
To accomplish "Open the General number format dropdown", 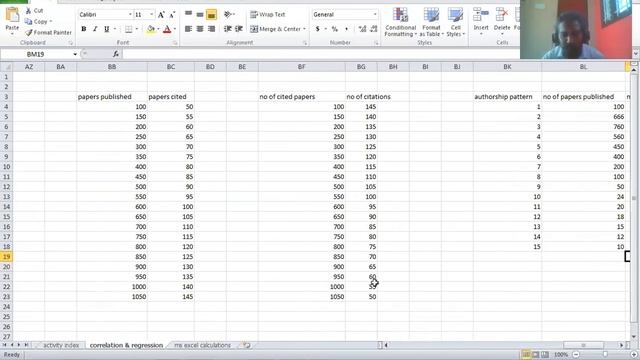I will [375, 15].
